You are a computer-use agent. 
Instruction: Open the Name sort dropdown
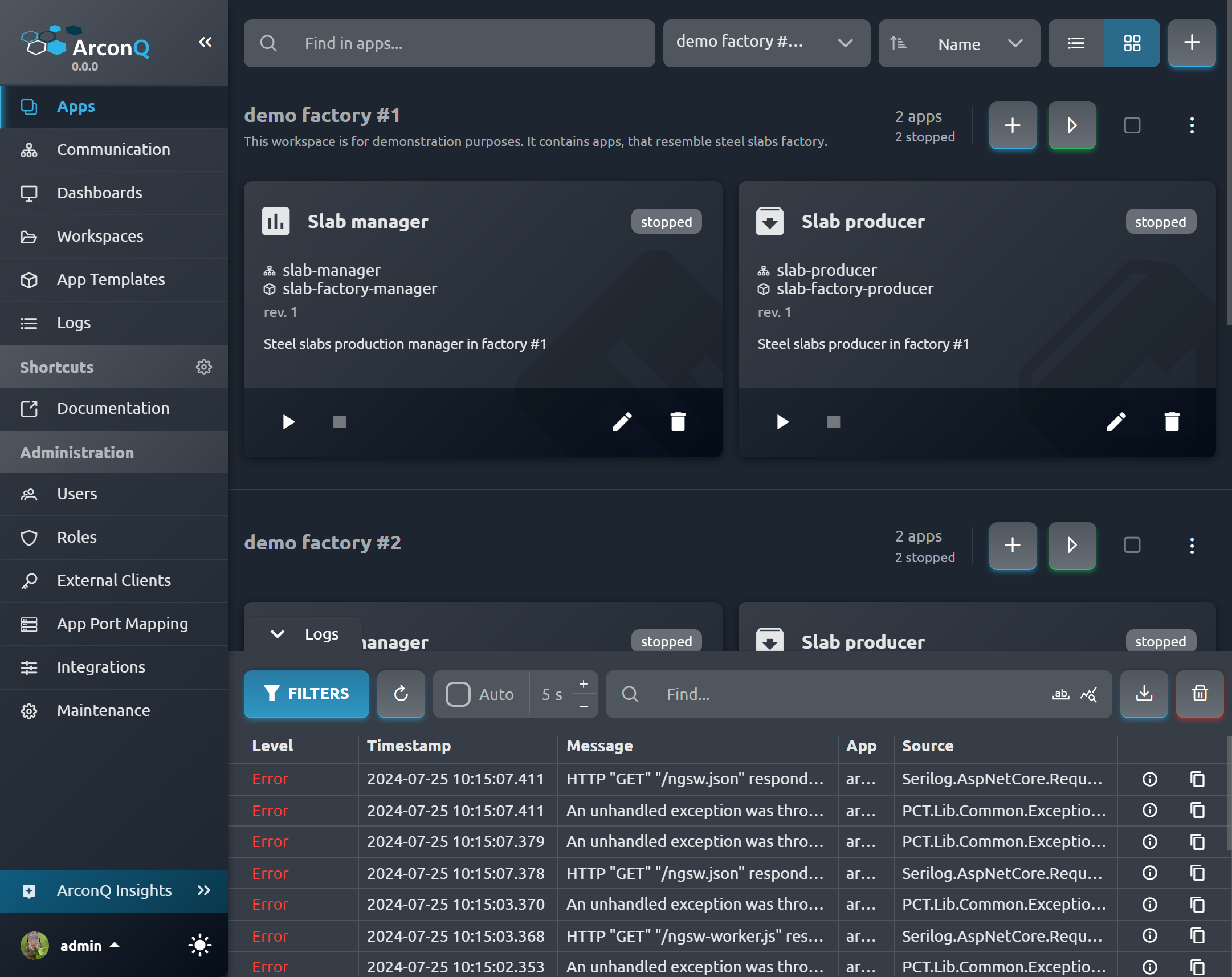tap(959, 43)
